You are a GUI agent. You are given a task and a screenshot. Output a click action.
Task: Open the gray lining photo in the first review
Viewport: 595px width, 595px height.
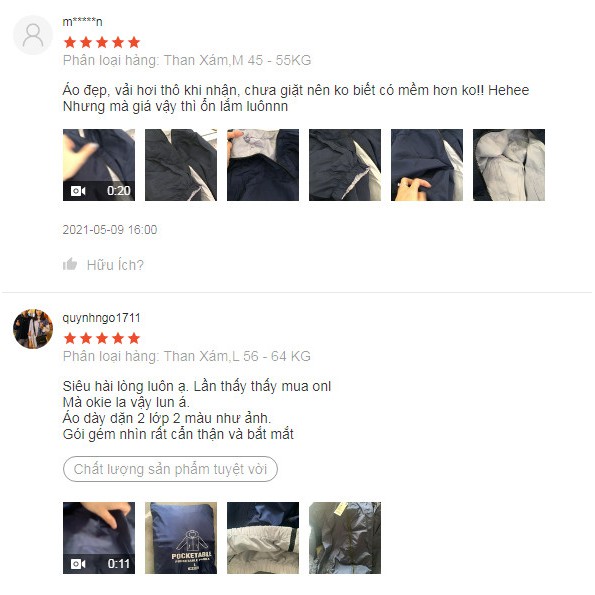[x=509, y=165]
